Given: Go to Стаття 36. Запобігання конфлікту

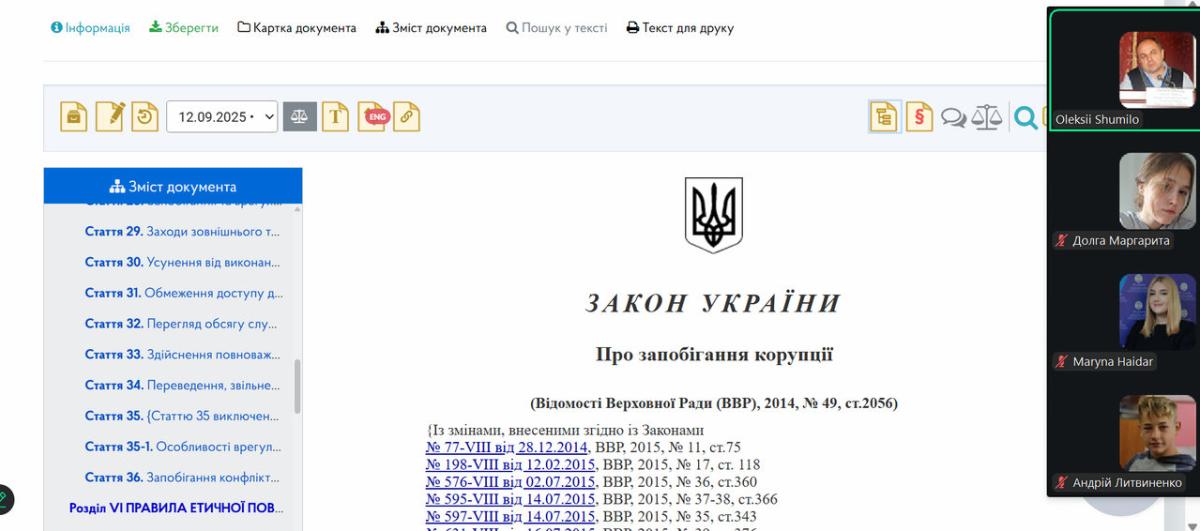Looking at the screenshot, I should [182, 477].
